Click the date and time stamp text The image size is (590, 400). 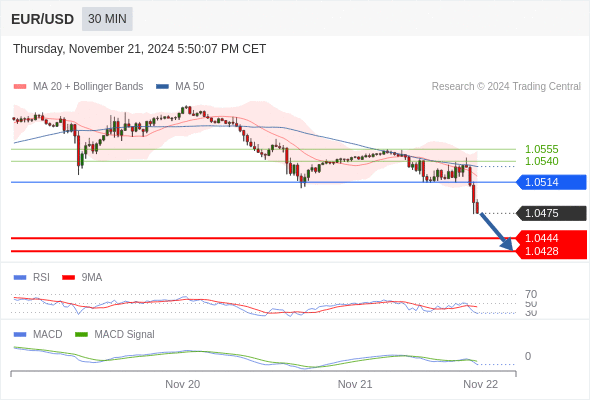[x=140, y=49]
